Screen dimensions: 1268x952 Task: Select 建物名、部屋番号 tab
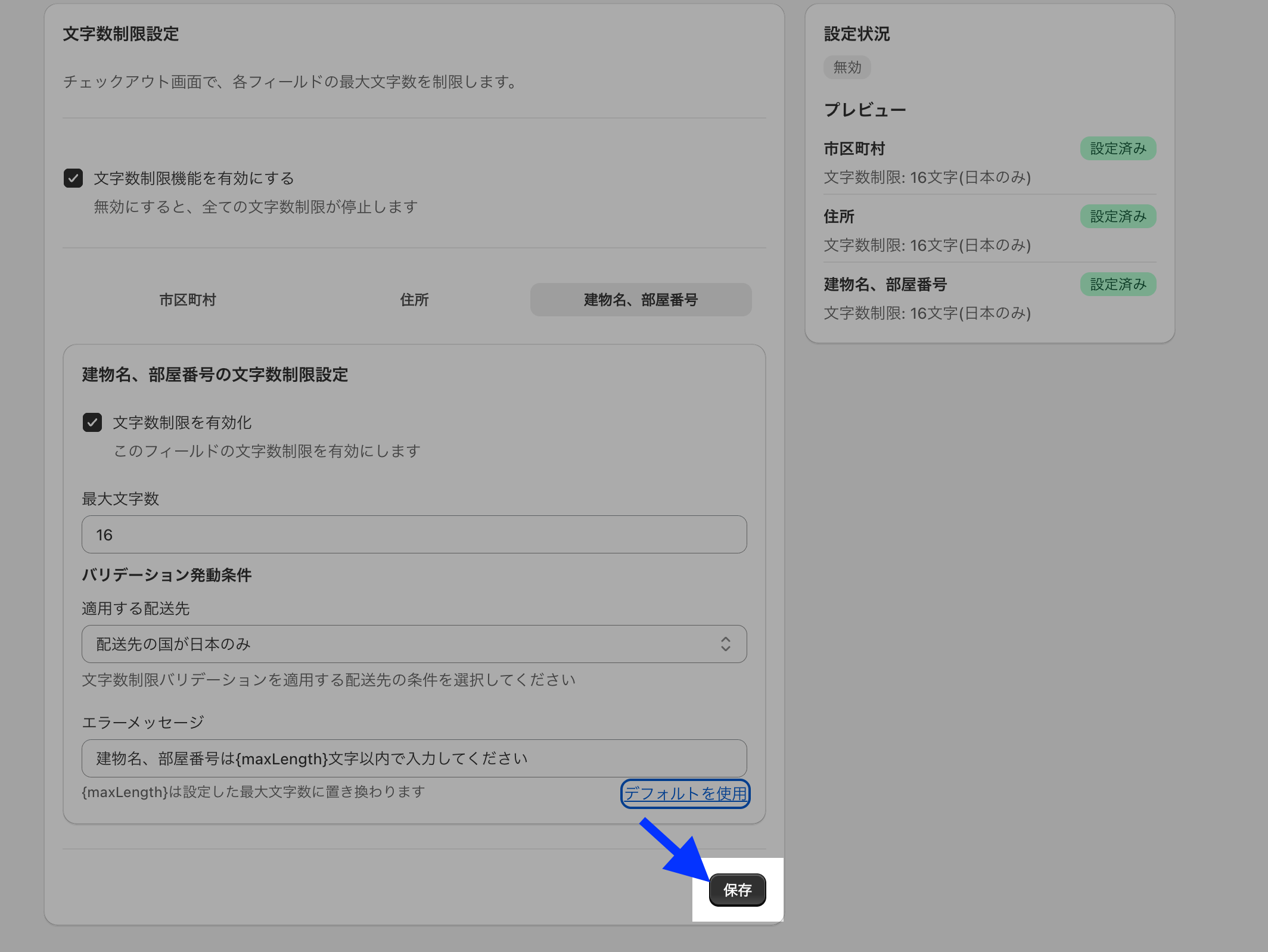point(641,300)
